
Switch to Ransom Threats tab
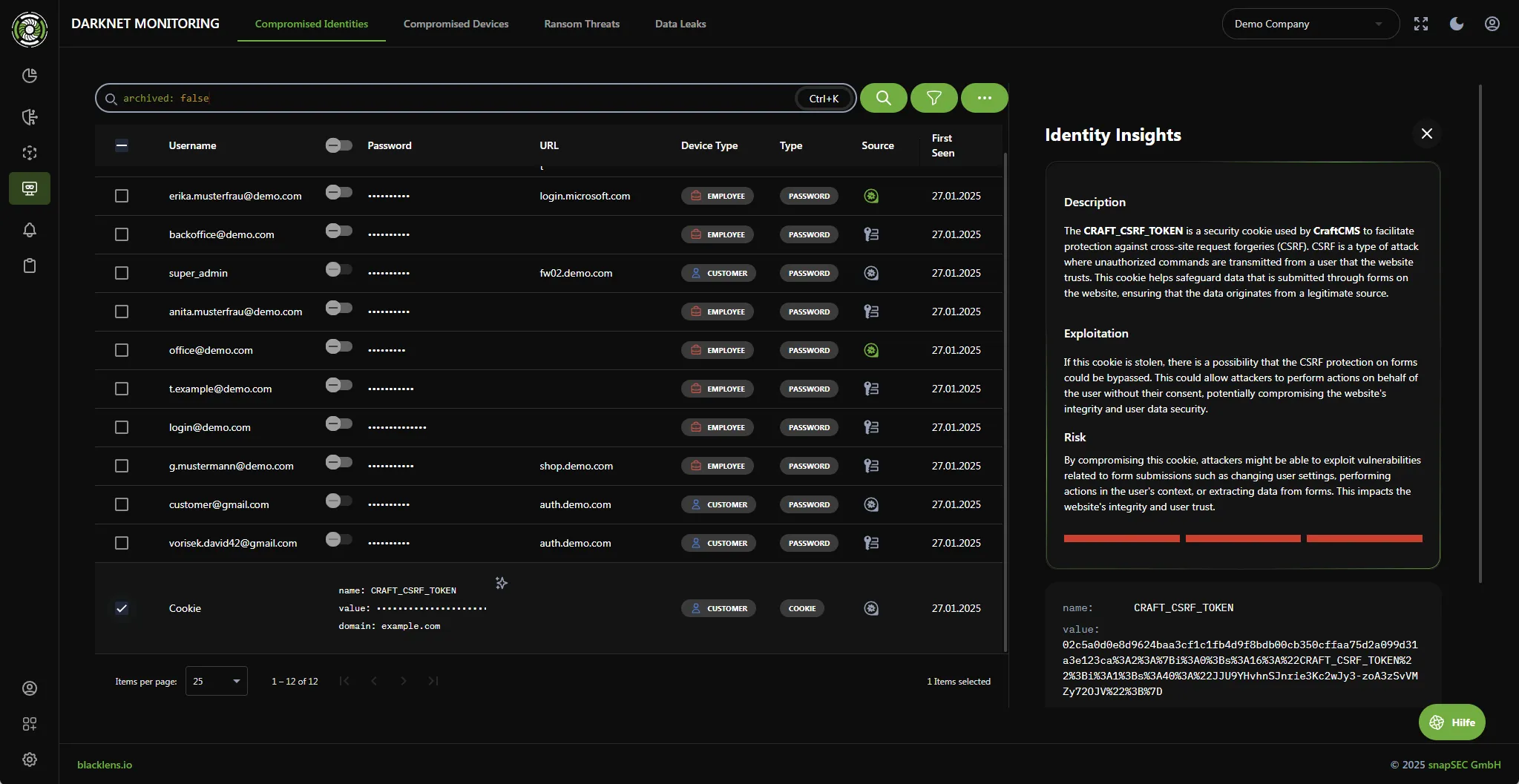[582, 24]
